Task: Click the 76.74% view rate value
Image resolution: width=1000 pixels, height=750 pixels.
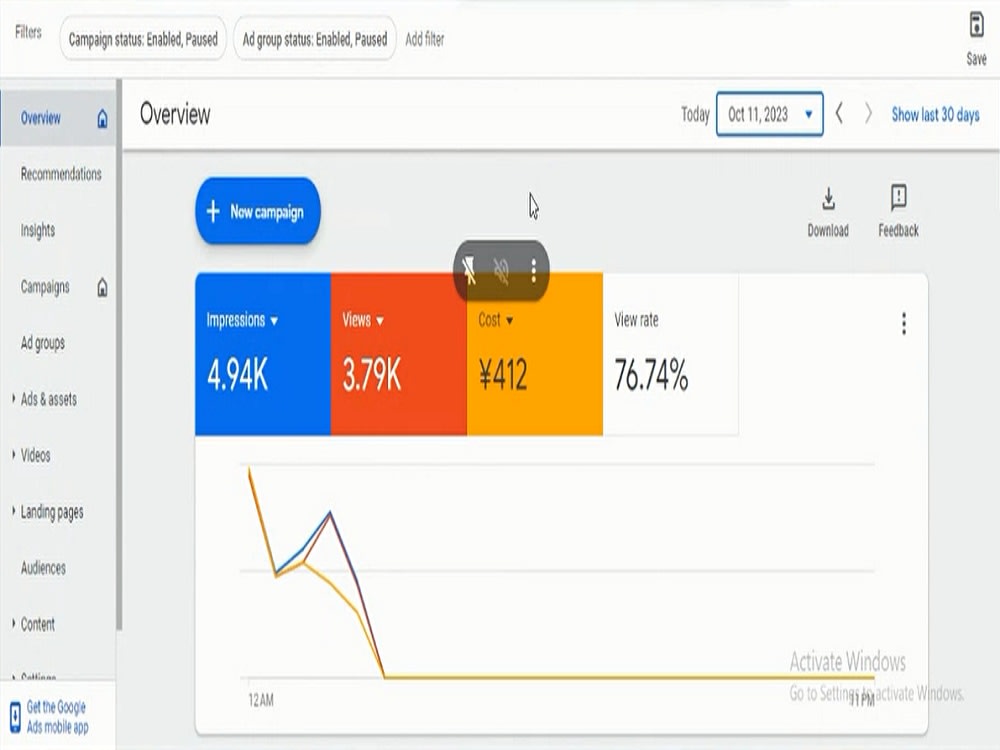Action: click(x=651, y=374)
